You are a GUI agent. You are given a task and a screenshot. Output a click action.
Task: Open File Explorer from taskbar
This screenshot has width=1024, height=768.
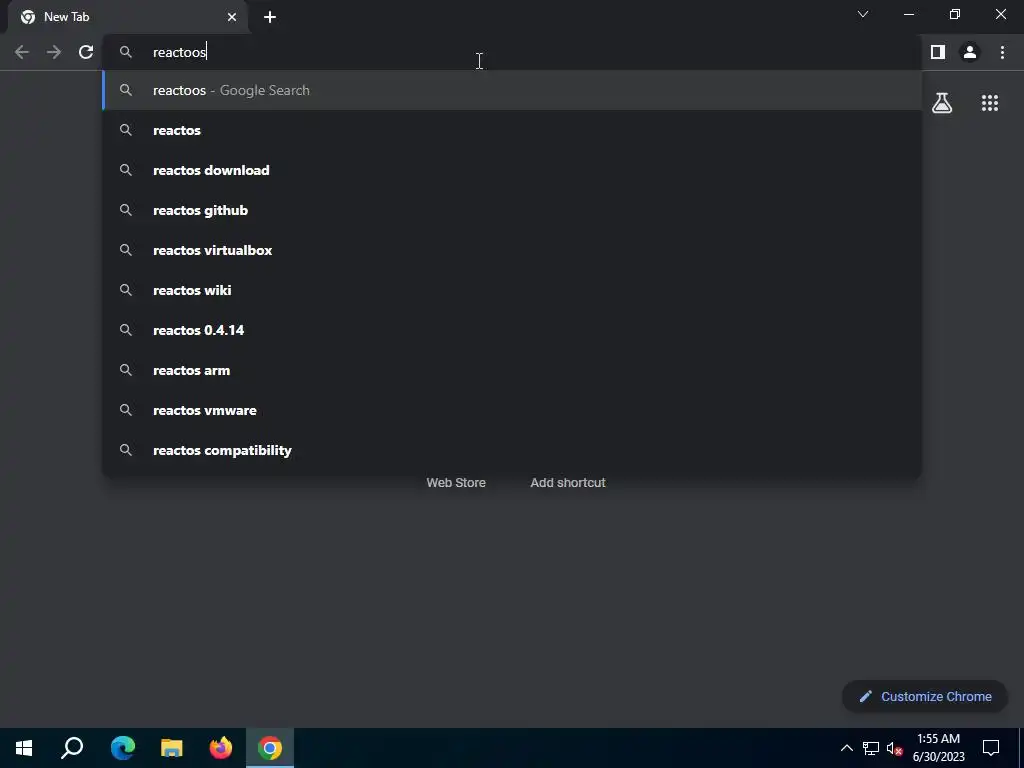(x=172, y=748)
